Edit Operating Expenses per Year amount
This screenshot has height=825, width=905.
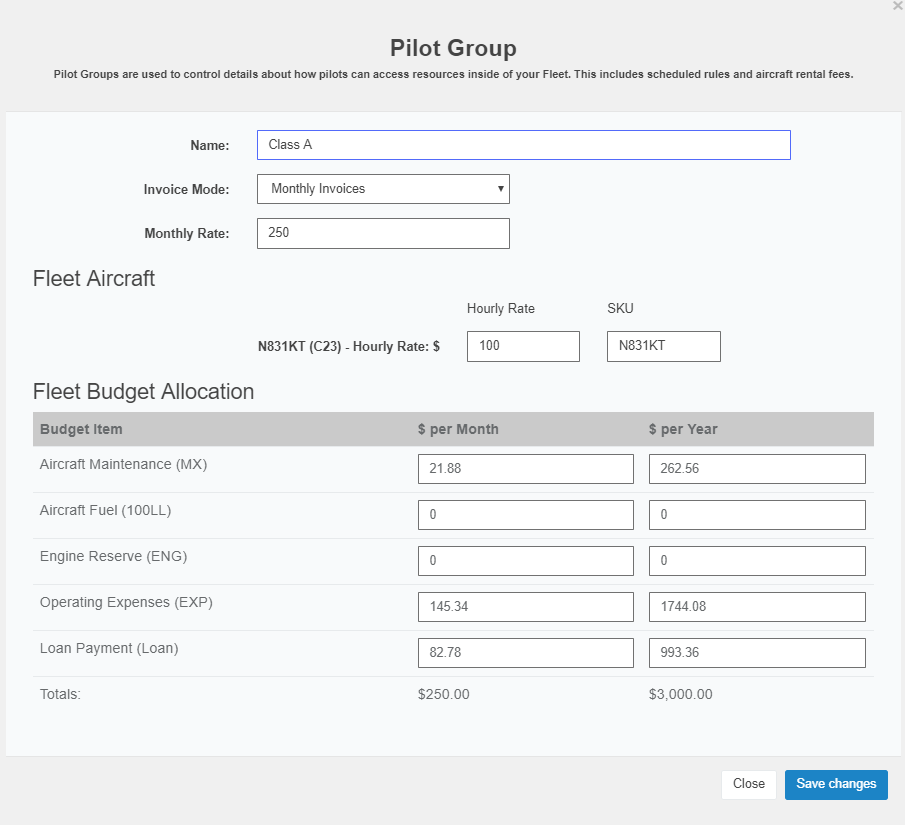pos(757,607)
